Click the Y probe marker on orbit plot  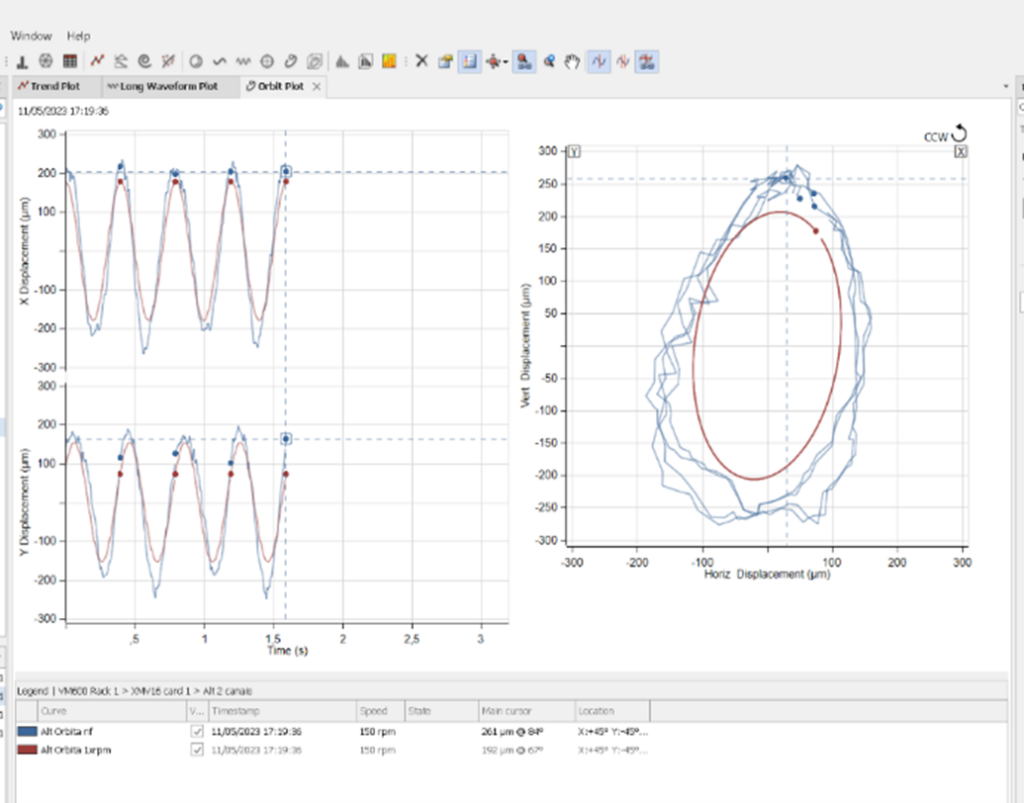pyautogui.click(x=573, y=151)
